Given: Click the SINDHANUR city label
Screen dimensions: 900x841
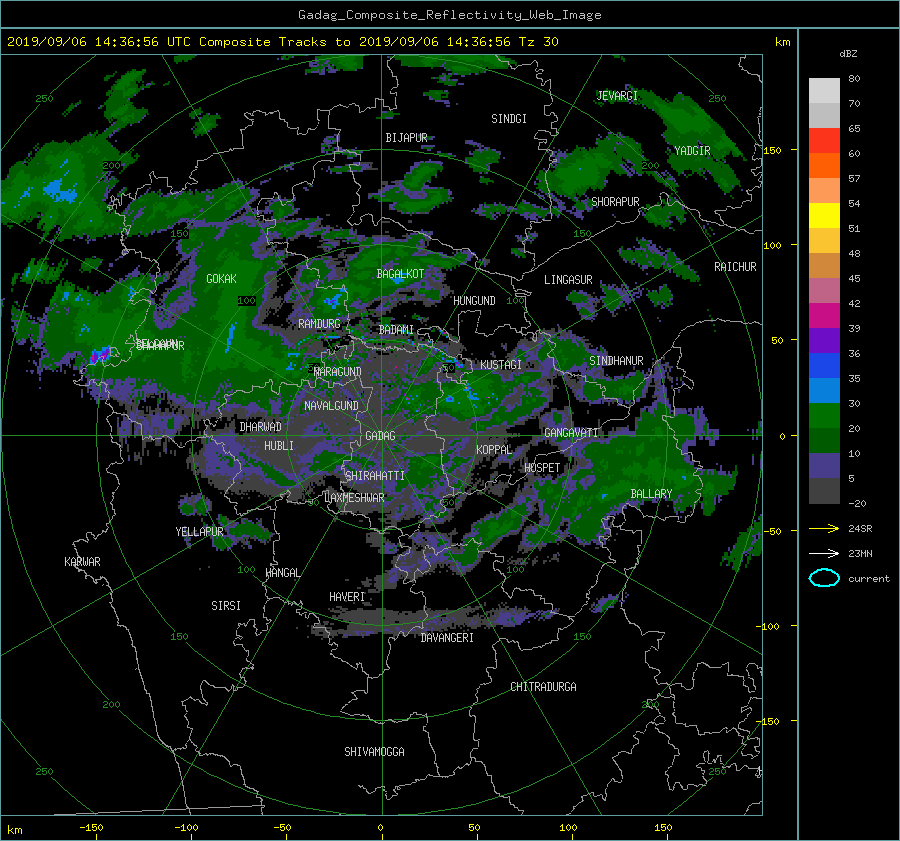Looking at the screenshot, I should click(x=616, y=361).
